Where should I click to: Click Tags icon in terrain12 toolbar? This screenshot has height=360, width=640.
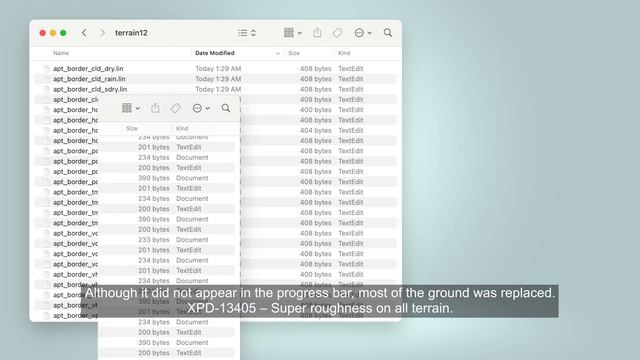click(338, 33)
